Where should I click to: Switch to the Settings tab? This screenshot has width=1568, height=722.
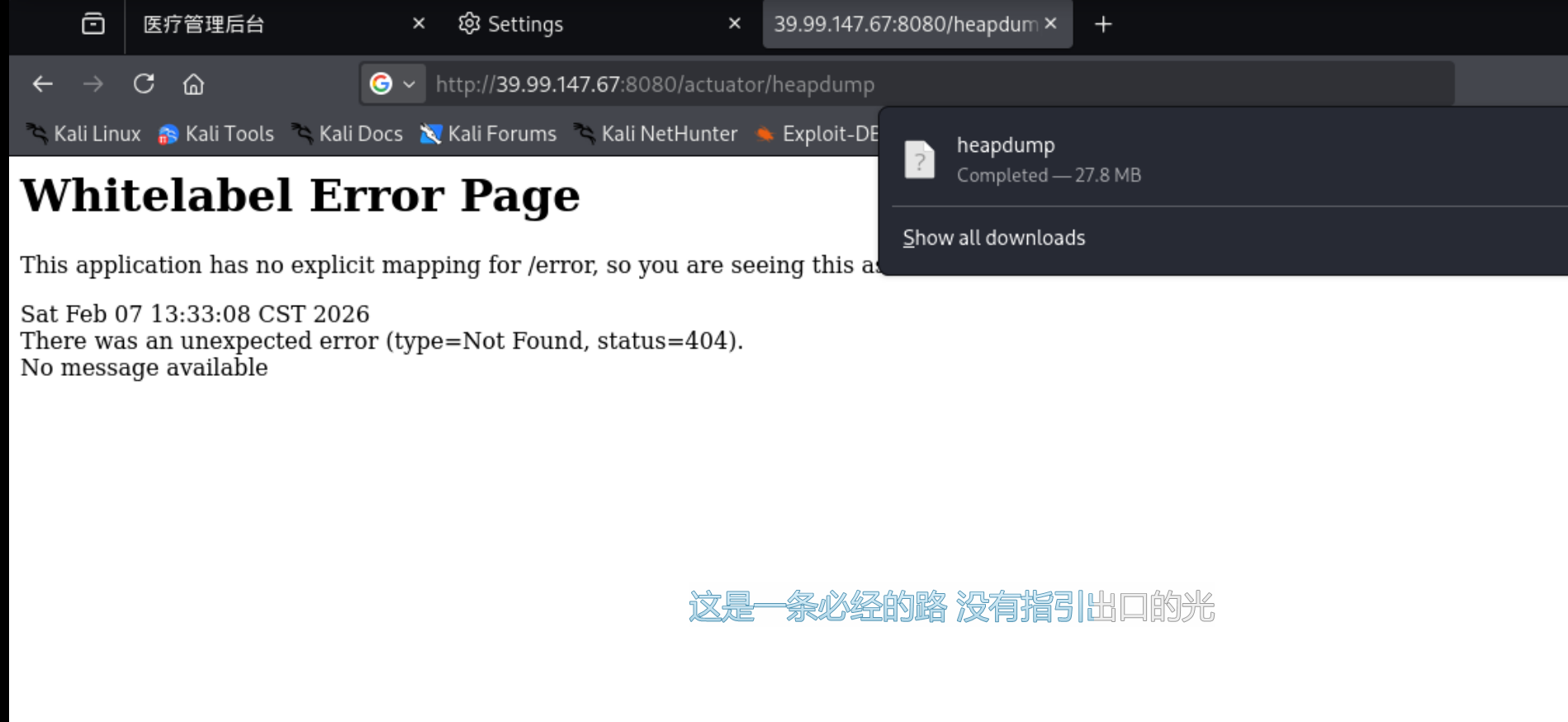578,25
